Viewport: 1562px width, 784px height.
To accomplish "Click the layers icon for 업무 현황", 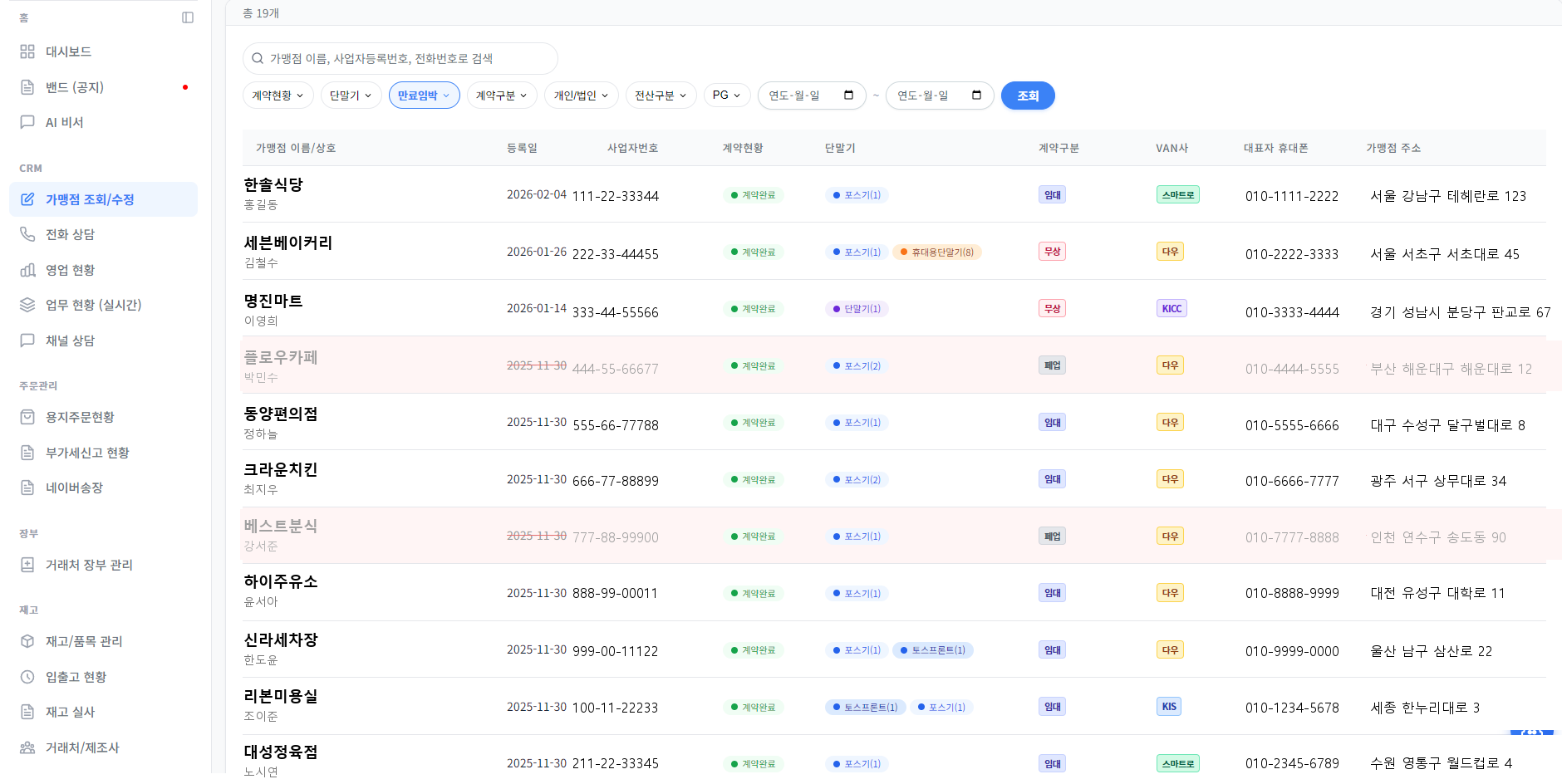I will point(27,305).
